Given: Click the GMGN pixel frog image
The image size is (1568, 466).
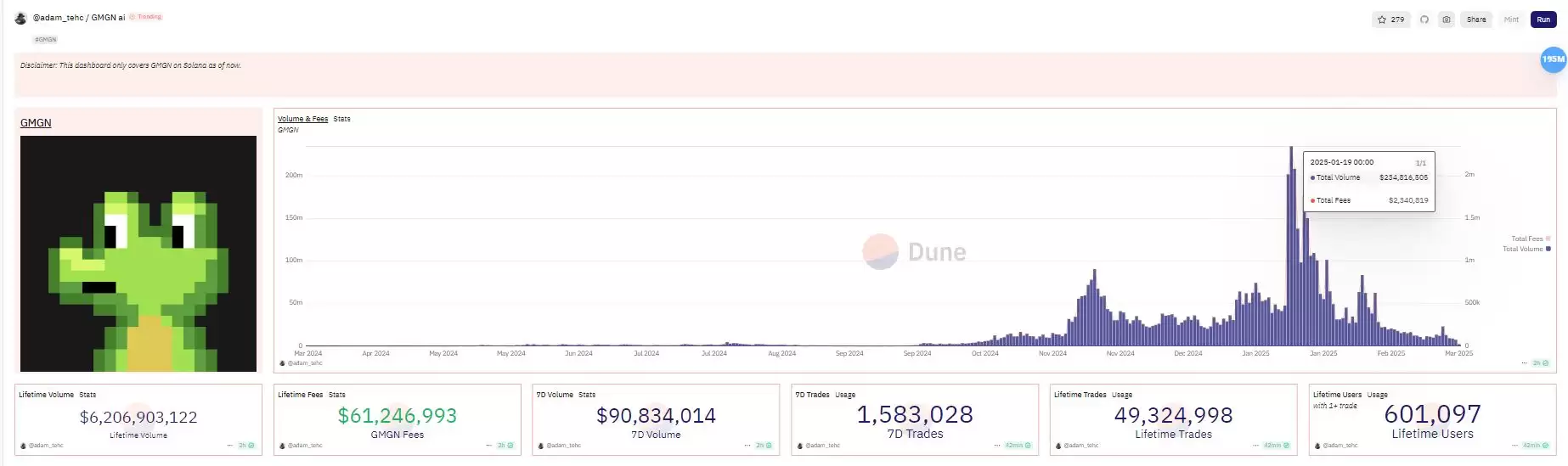Looking at the screenshot, I should click(138, 254).
